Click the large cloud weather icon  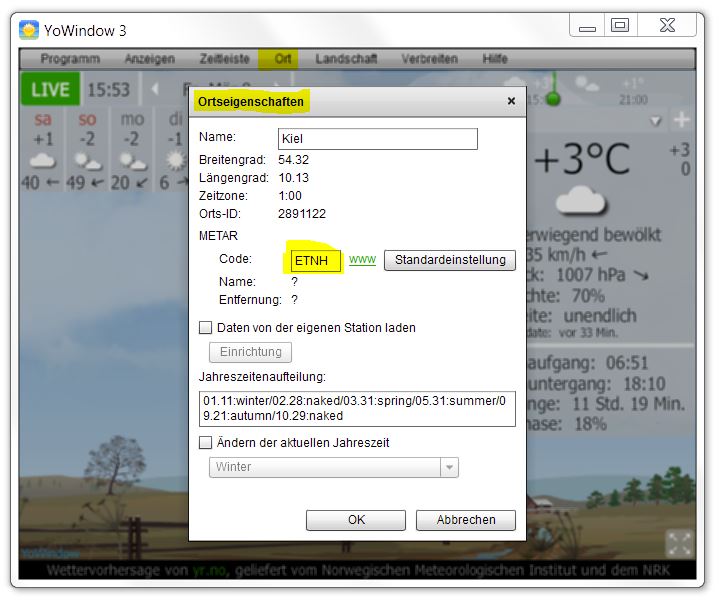(581, 201)
